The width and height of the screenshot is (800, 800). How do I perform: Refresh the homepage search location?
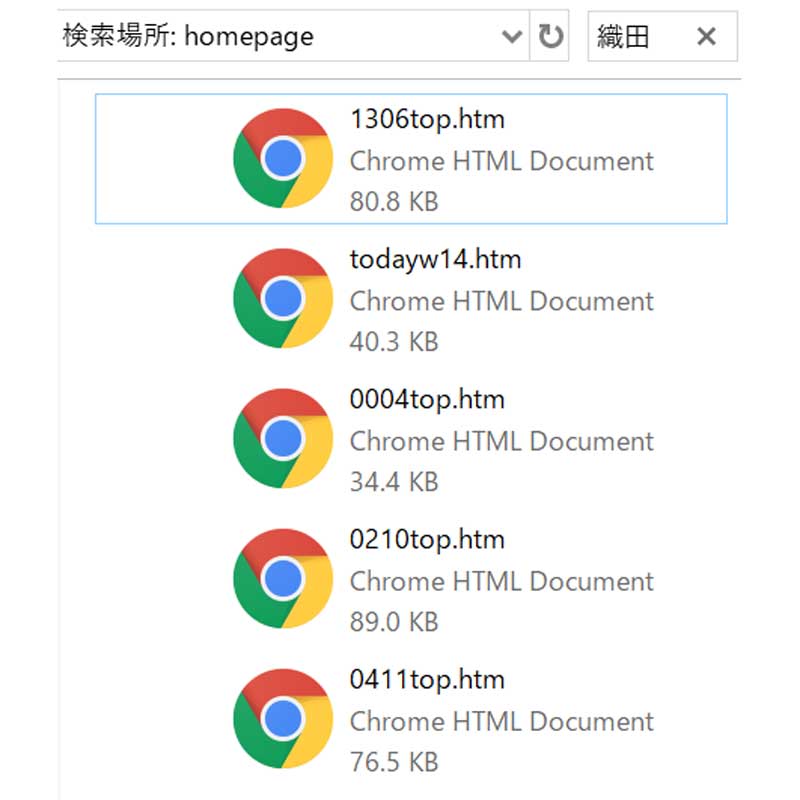[550, 36]
